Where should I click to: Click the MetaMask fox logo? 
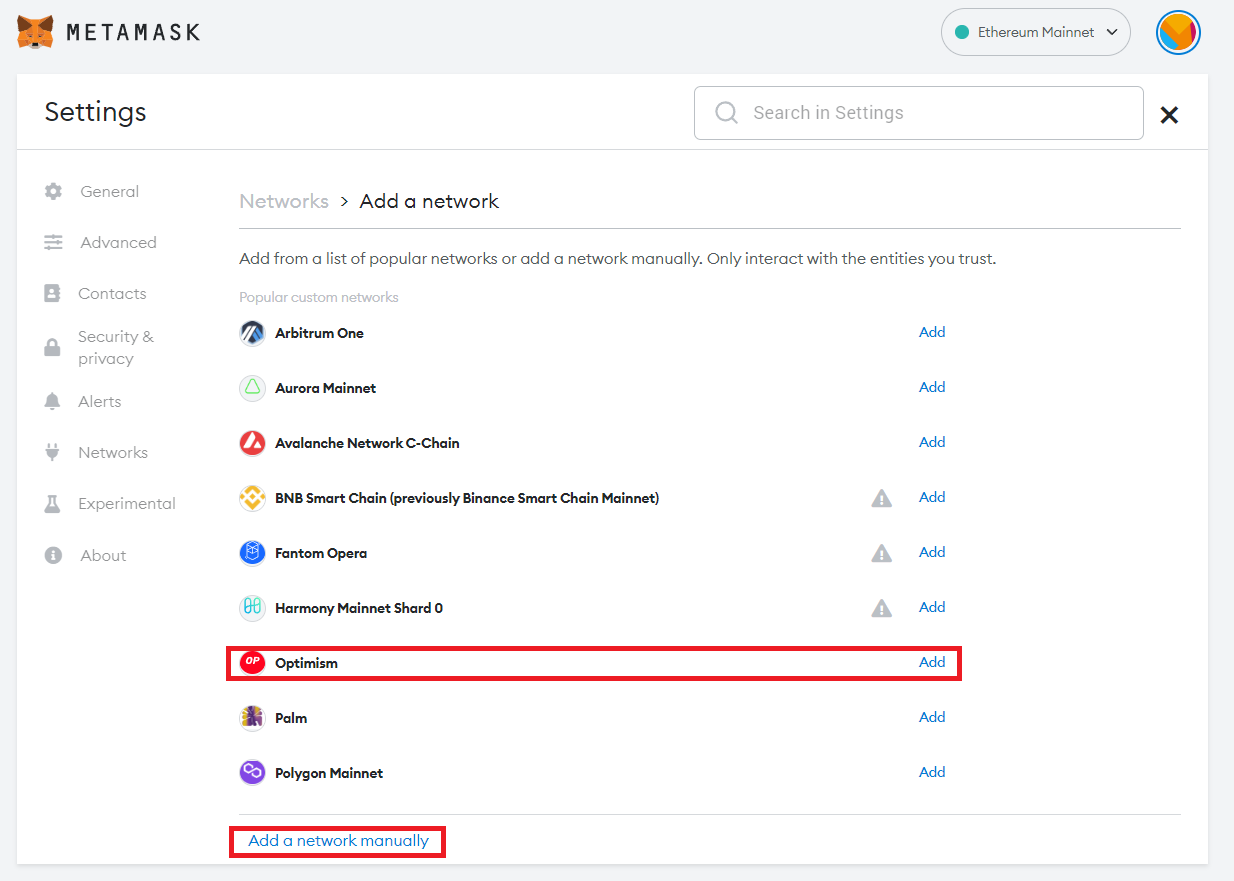(x=36, y=32)
